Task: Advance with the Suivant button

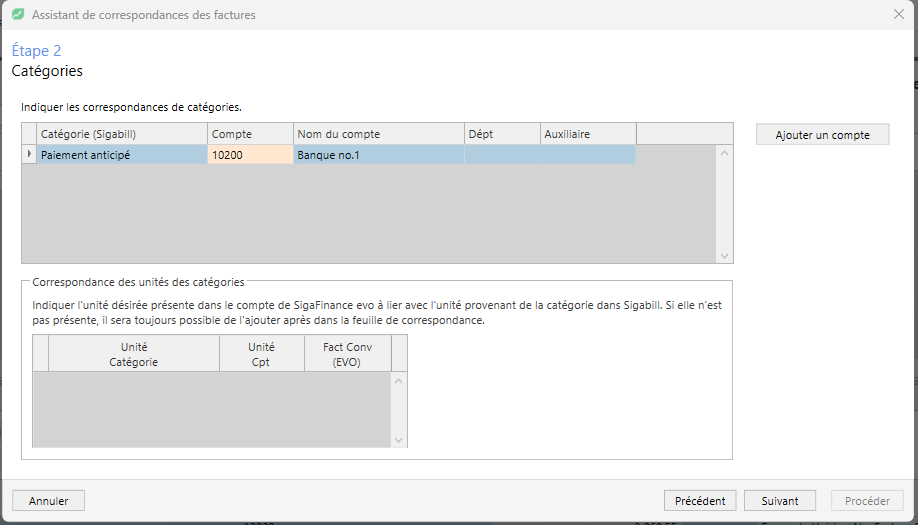Action: [780, 501]
